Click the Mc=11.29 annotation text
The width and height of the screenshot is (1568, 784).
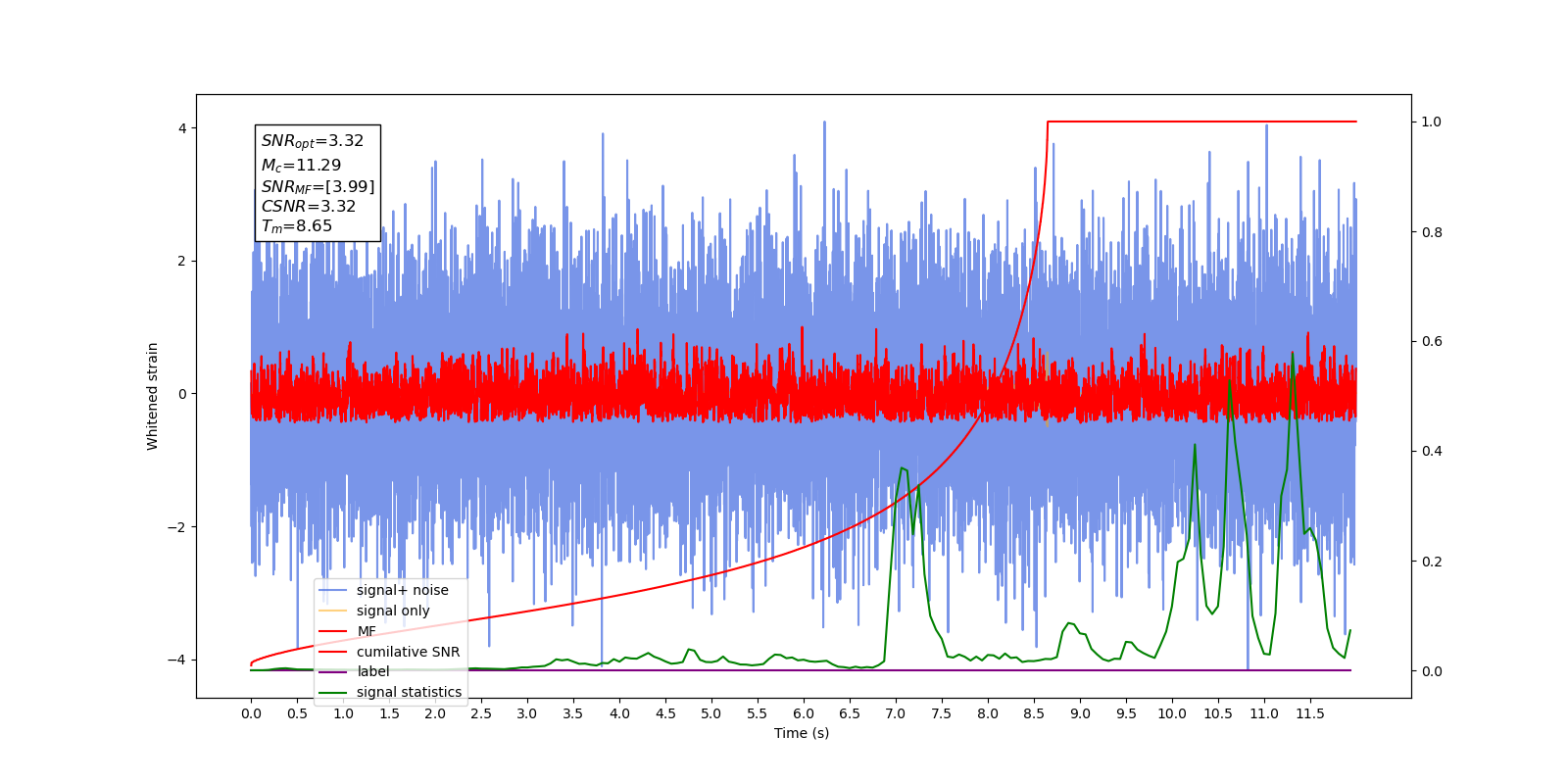coord(301,166)
